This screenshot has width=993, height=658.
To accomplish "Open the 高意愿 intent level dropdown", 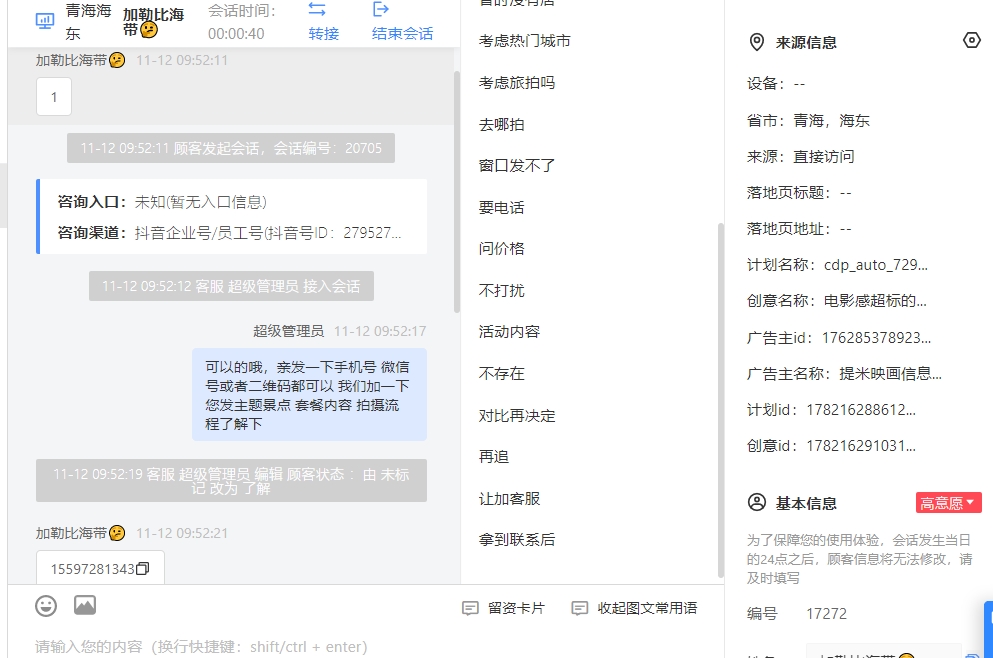I will coord(948,503).
